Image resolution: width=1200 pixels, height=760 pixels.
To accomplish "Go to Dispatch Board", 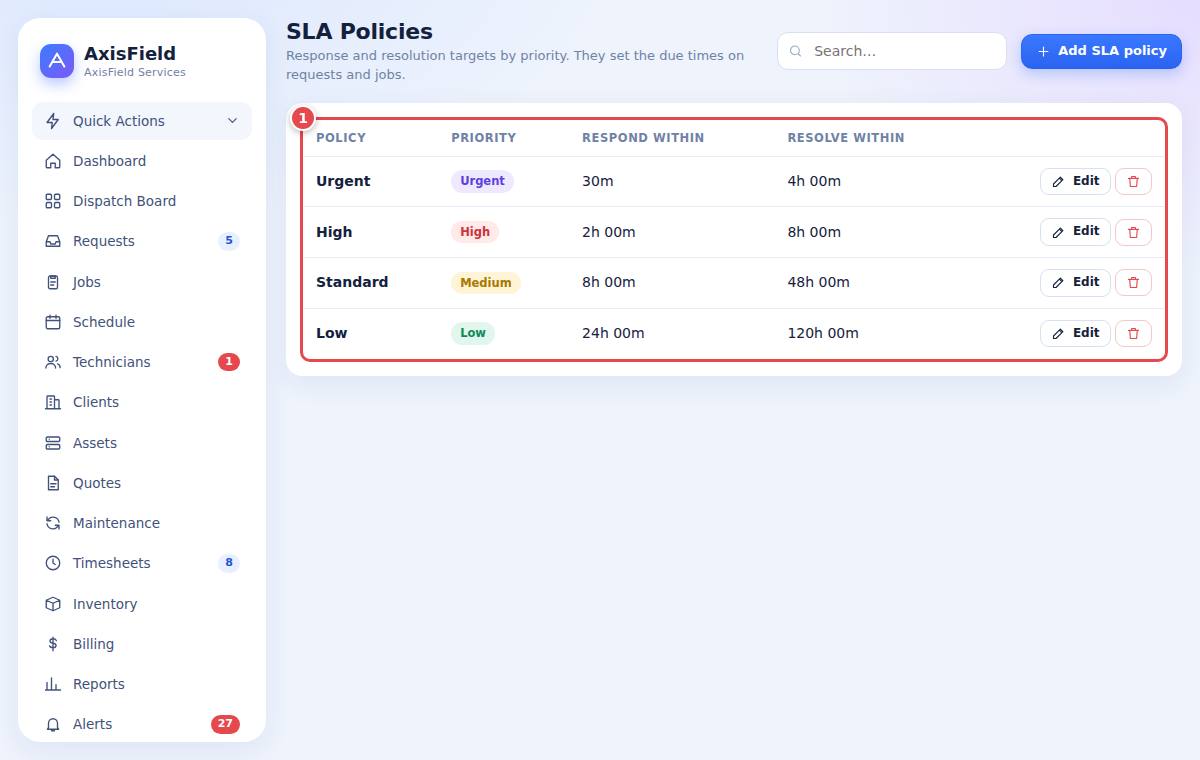I will click(142, 201).
